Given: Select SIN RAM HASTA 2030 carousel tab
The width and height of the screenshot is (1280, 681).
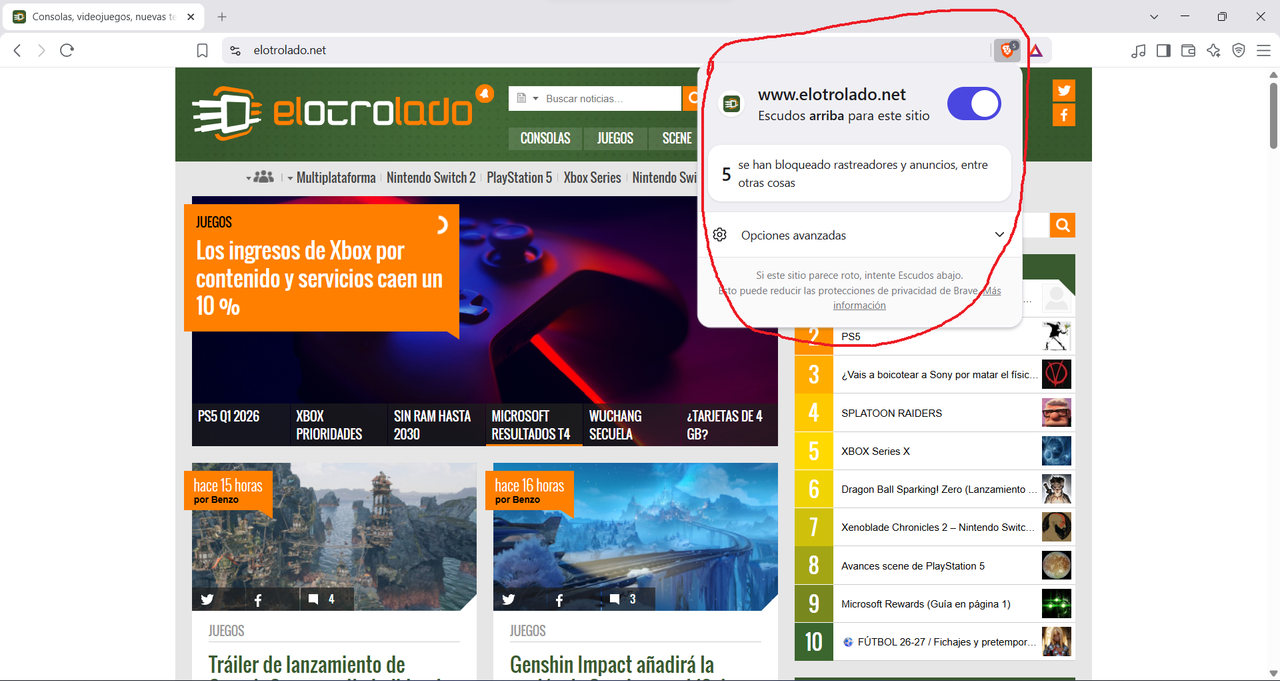Looking at the screenshot, I should (x=435, y=425).
